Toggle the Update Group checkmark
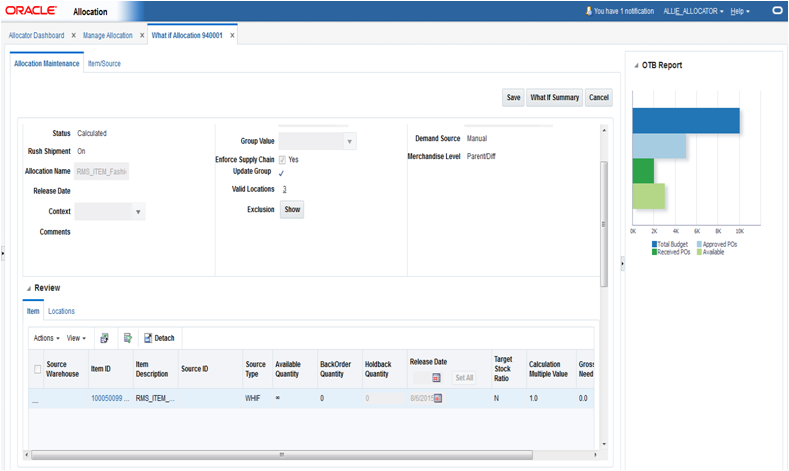789x471 pixels. pyautogui.click(x=281, y=173)
